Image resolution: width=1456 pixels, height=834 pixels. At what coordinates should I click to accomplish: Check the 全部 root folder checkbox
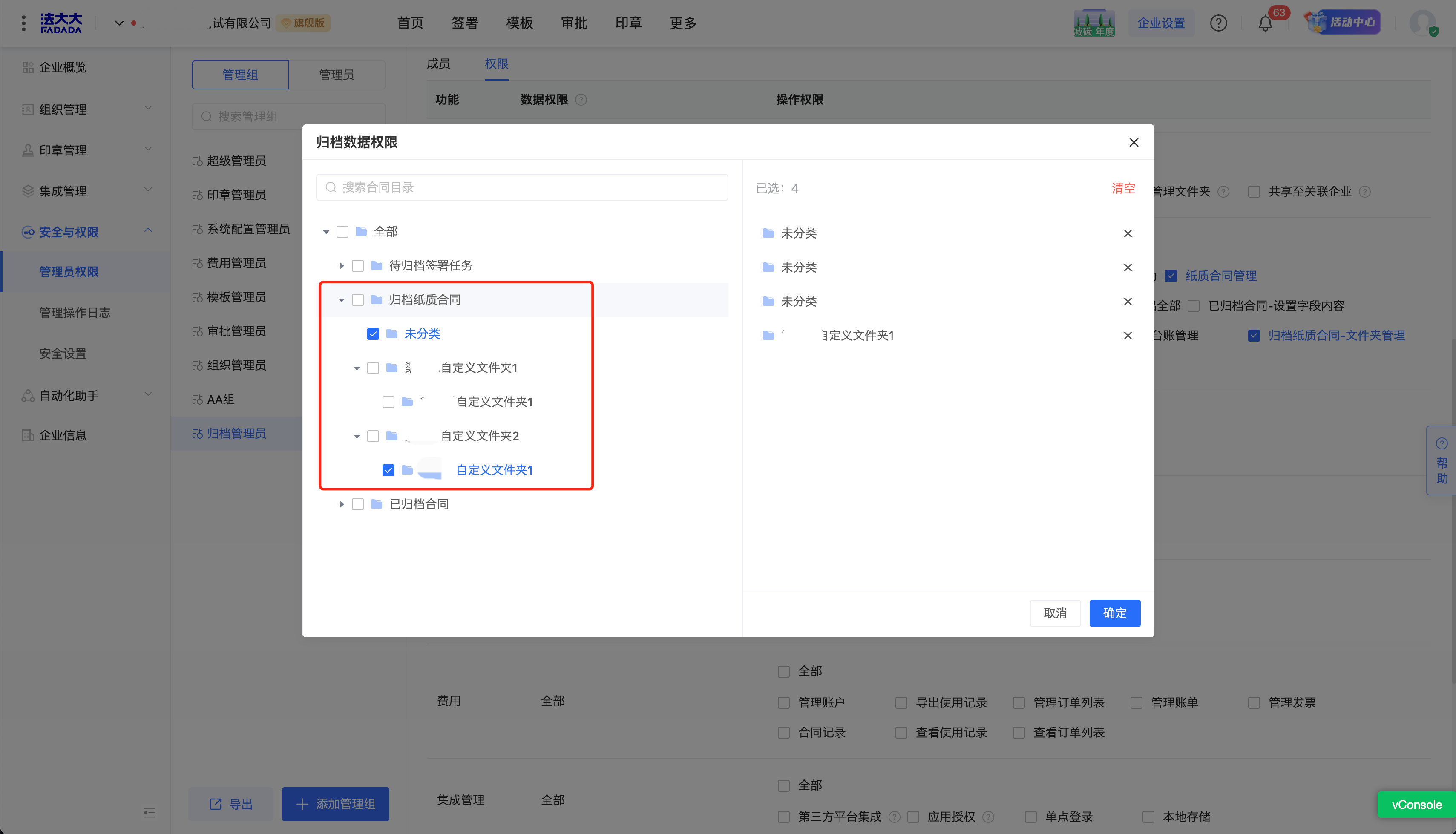tap(342, 231)
